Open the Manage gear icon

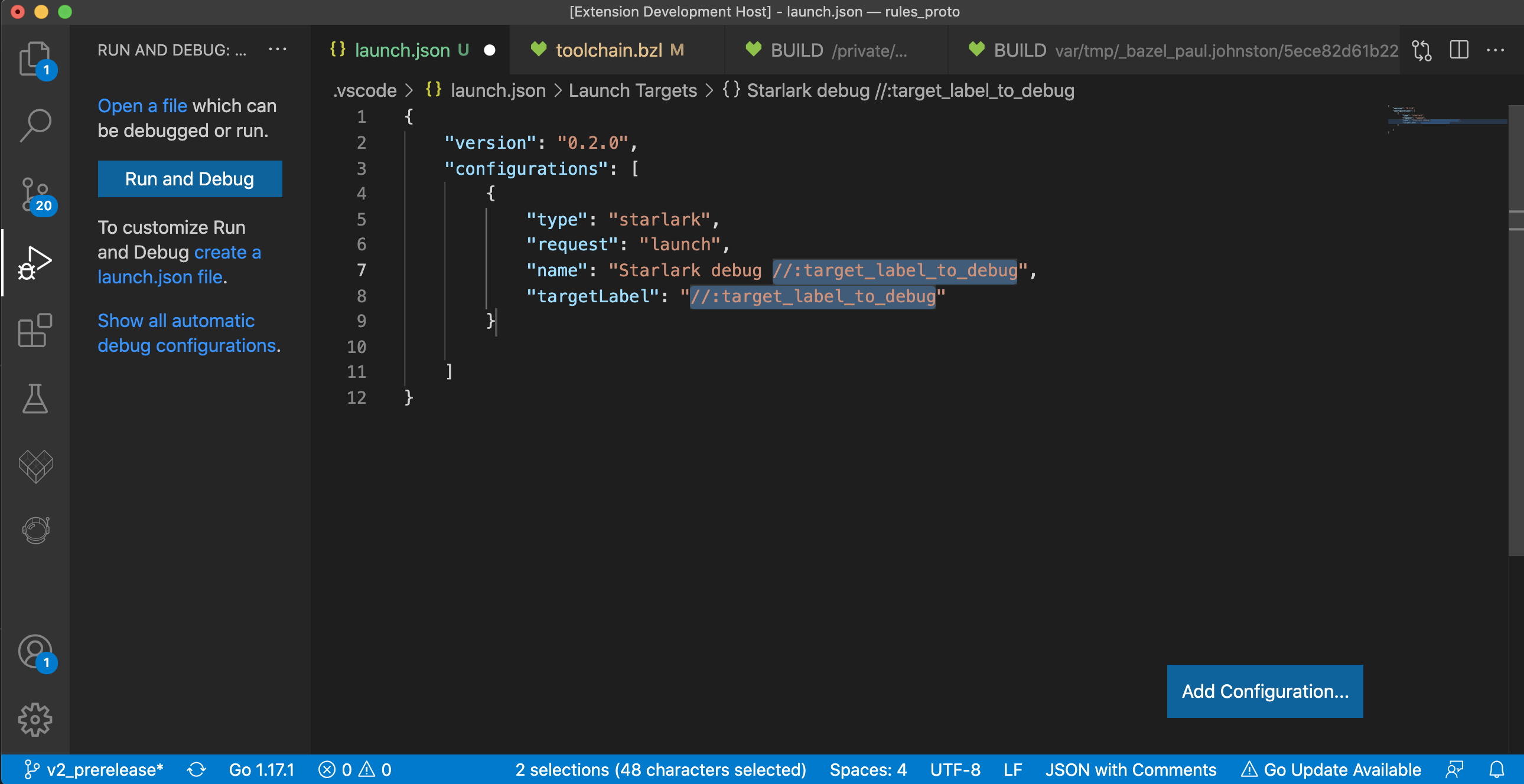[34, 720]
